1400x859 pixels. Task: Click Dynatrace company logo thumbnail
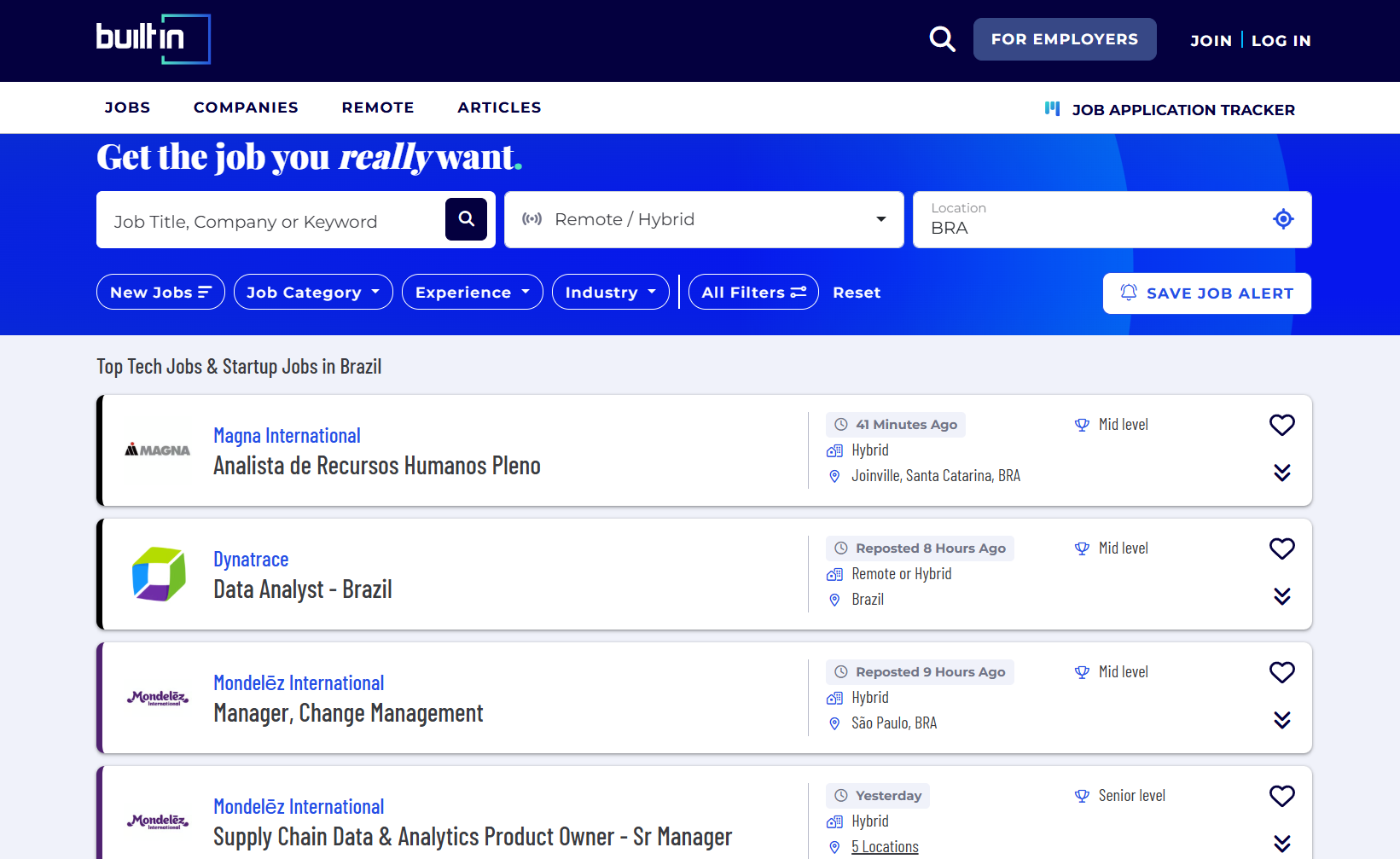[x=159, y=573]
